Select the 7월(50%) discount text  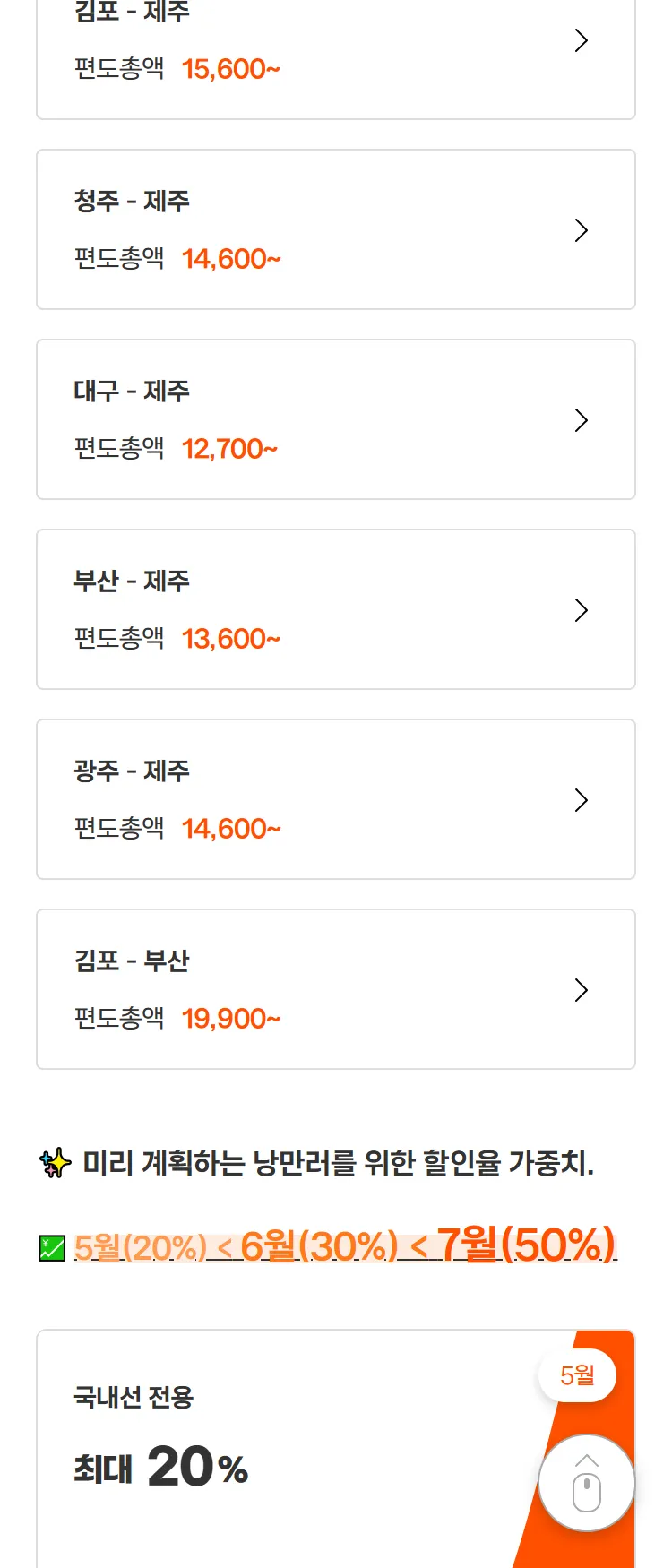(x=527, y=1244)
